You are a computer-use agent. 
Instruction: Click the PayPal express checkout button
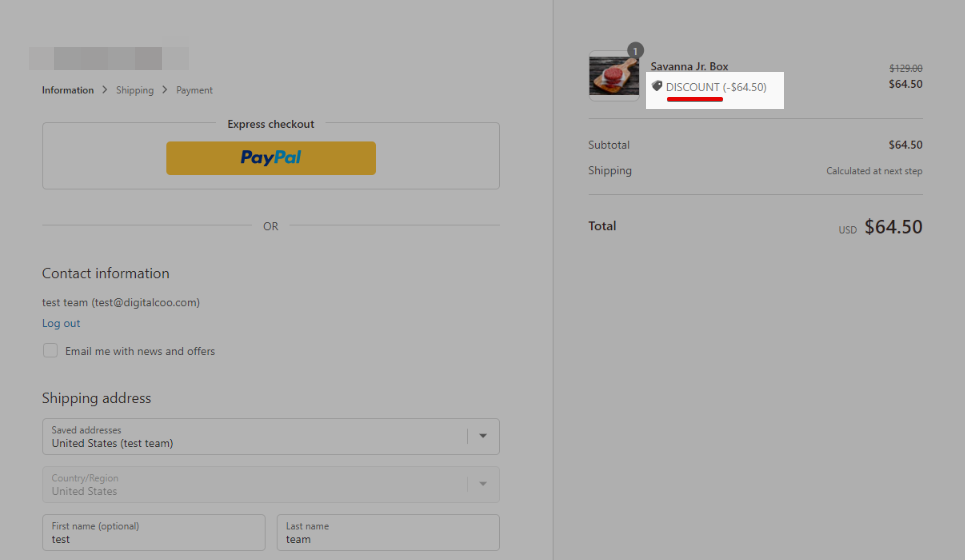pos(271,158)
